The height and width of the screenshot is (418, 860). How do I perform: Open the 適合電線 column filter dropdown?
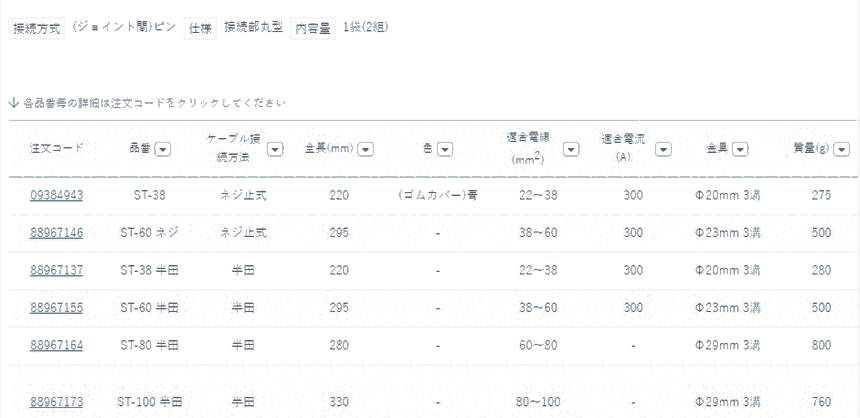point(571,149)
